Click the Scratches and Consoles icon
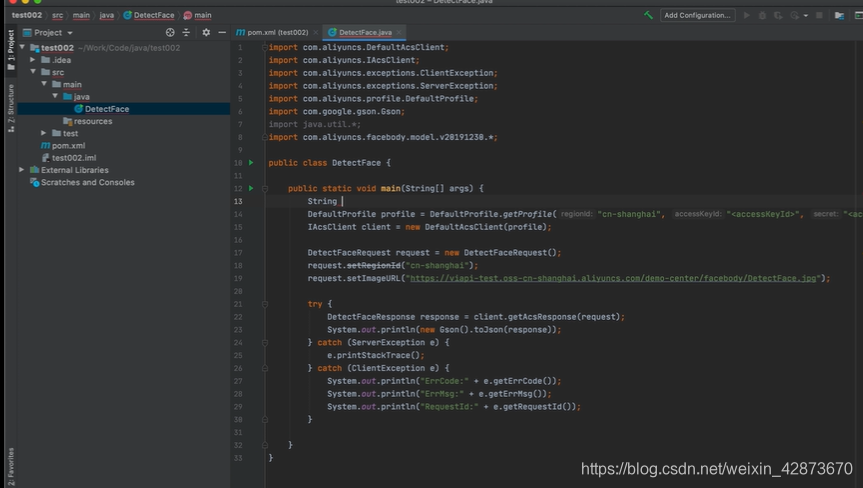The width and height of the screenshot is (863, 488). pos(35,182)
